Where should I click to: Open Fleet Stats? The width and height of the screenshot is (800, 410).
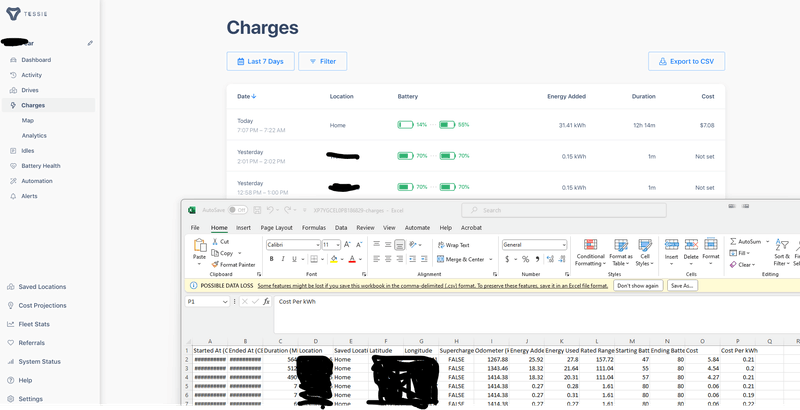(x=34, y=324)
